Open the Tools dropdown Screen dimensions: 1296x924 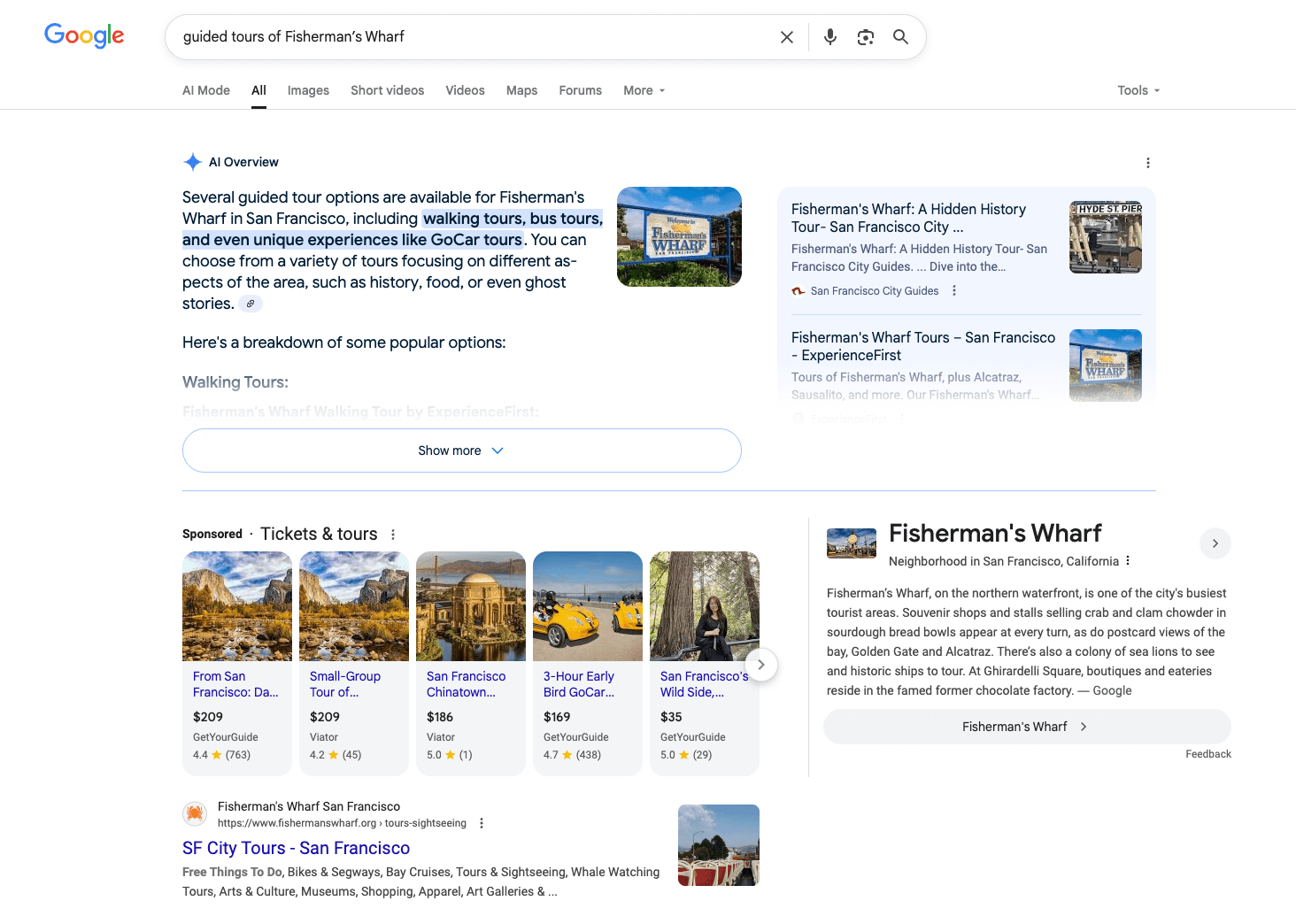tap(1138, 90)
